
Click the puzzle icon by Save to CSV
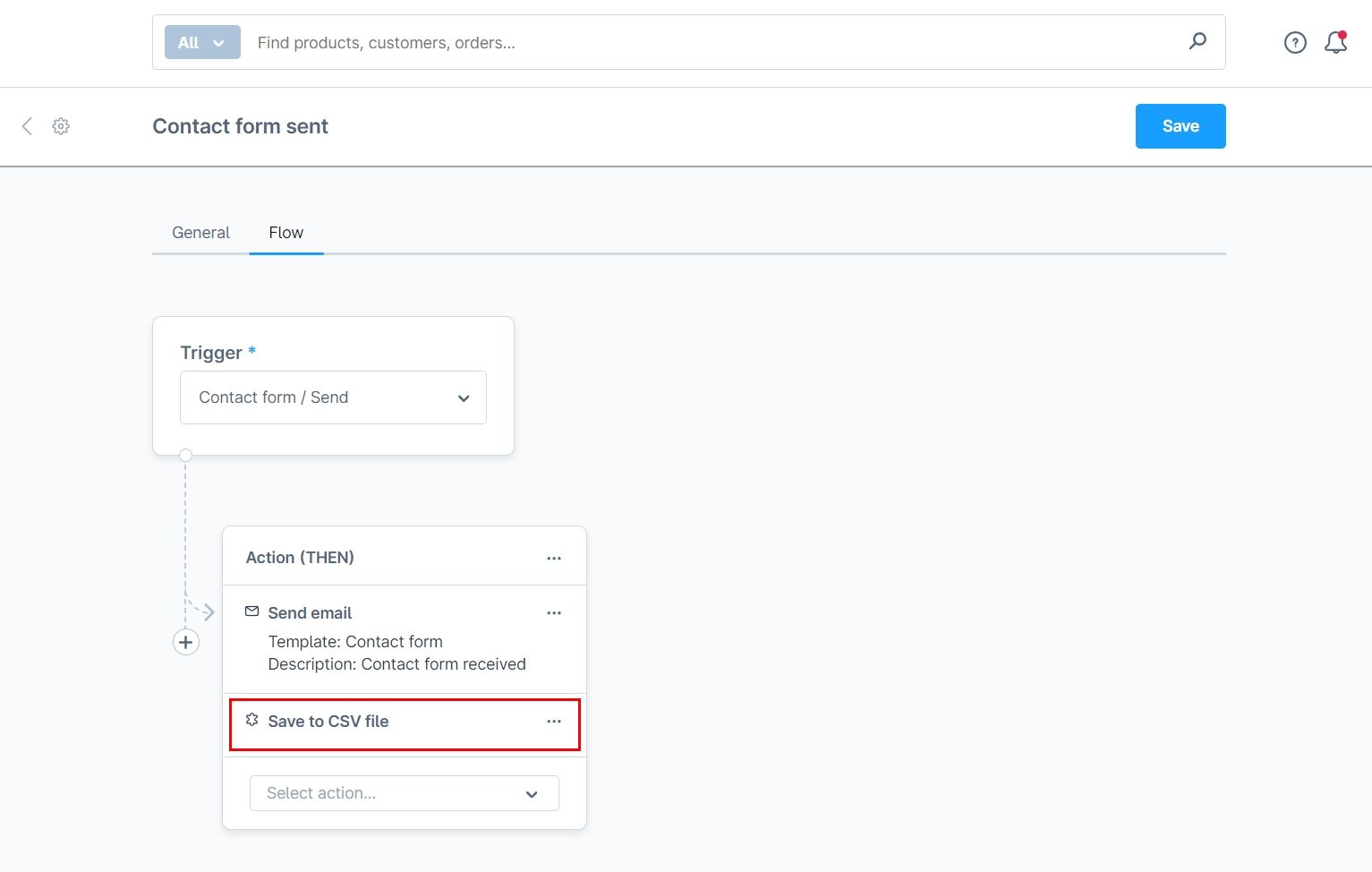pos(251,720)
